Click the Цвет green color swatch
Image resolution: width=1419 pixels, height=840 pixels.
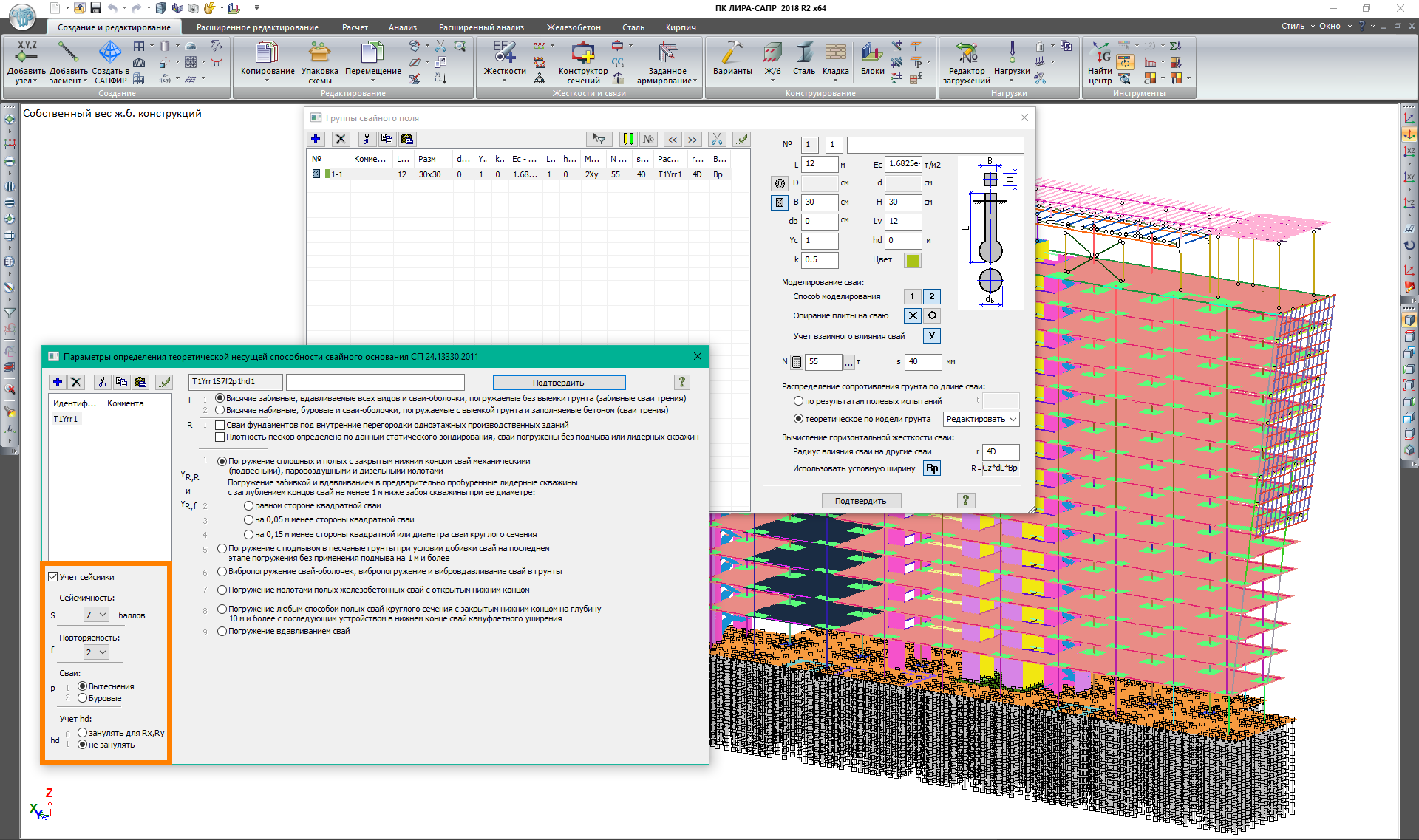913,260
